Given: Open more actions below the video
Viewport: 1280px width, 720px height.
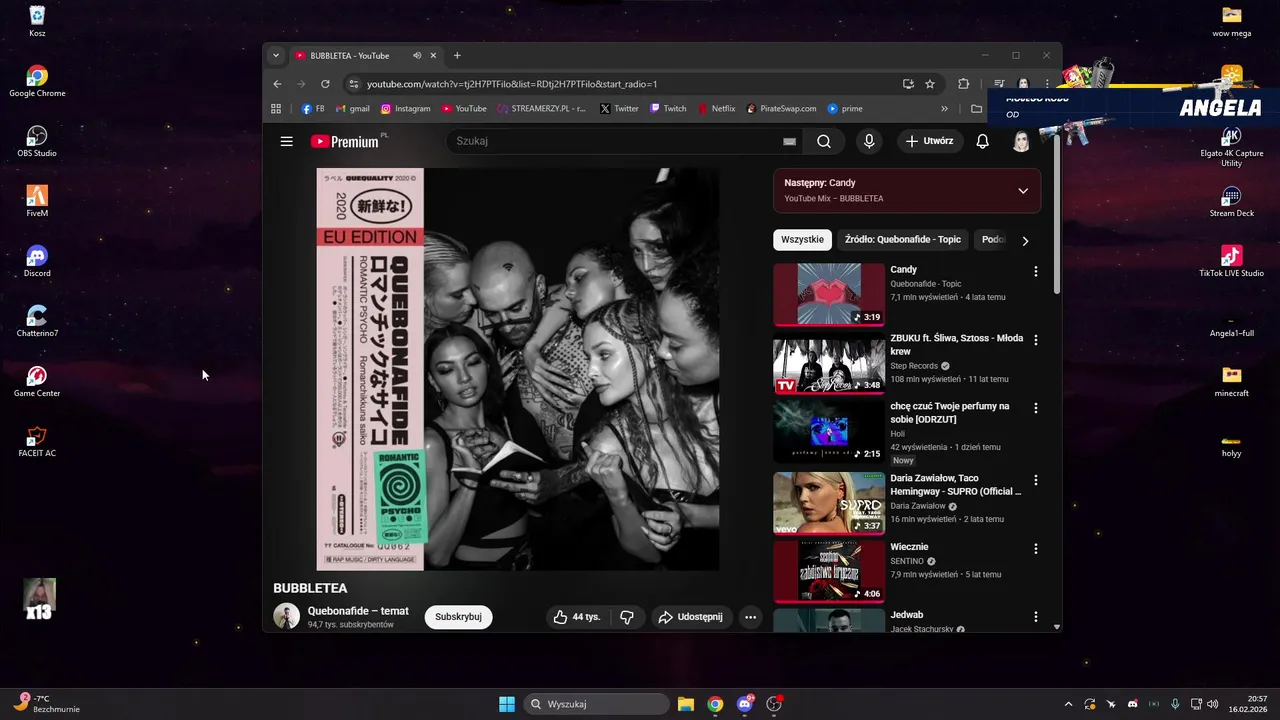Looking at the screenshot, I should tap(750, 617).
